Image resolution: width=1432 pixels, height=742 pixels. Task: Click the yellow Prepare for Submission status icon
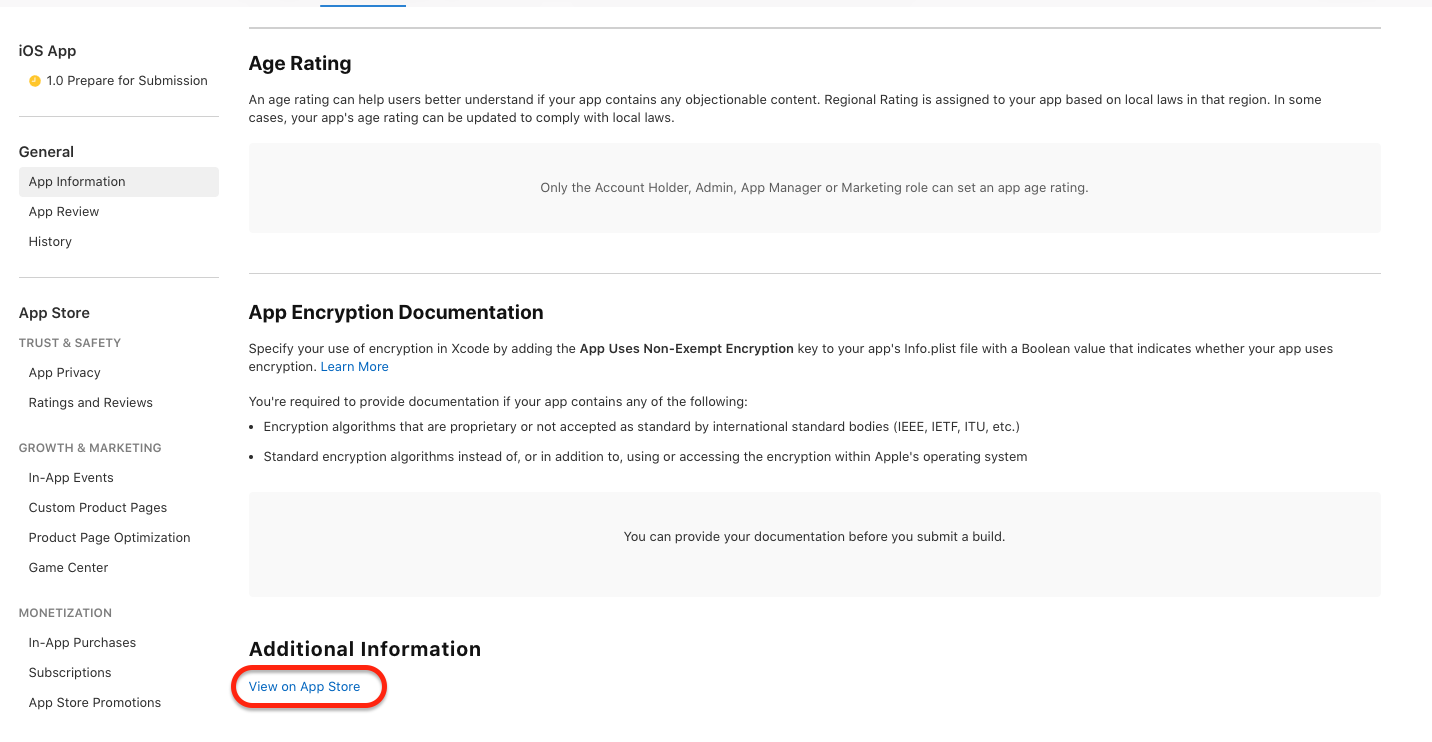[34, 80]
